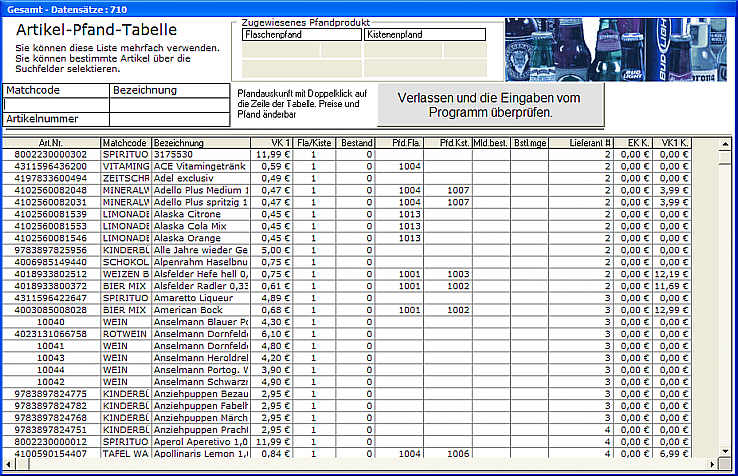738x476 pixels.
Task: Click the EK K. column header
Action: [x=633, y=143]
